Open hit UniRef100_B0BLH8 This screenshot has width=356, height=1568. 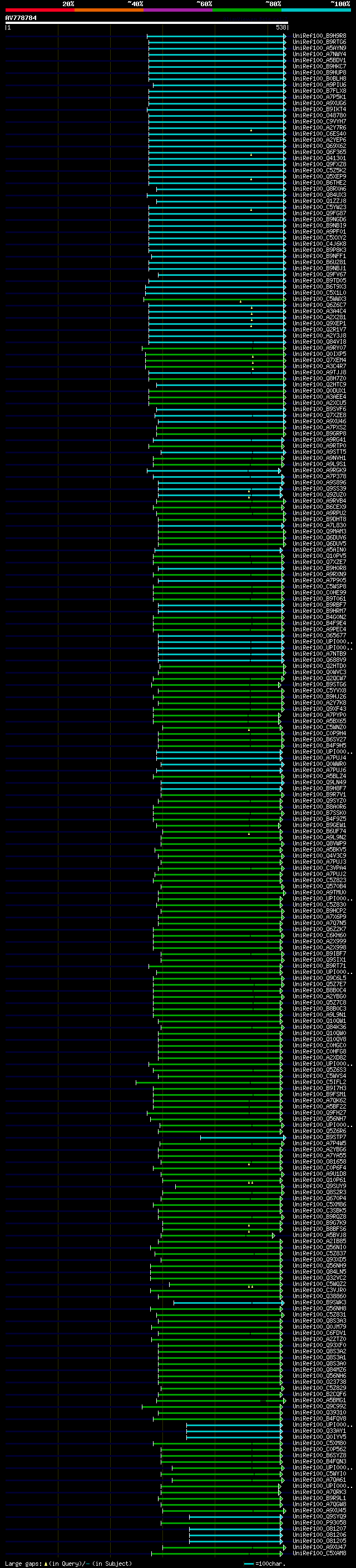point(319,78)
